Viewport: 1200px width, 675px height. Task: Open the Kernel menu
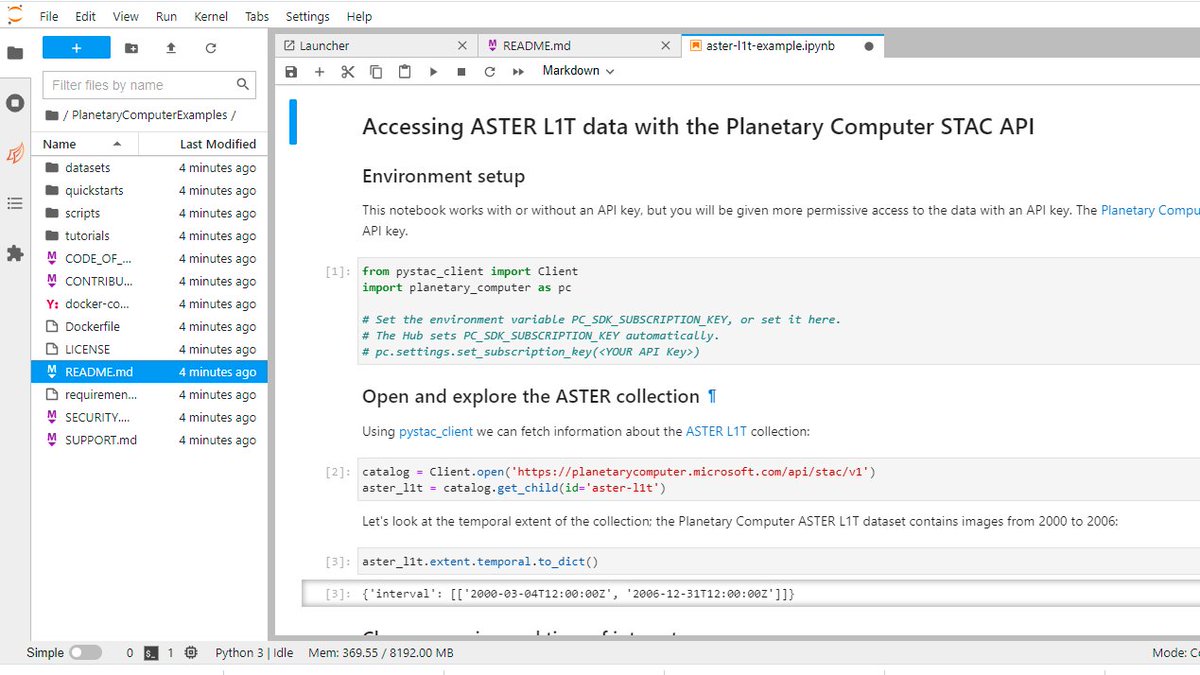tap(210, 16)
